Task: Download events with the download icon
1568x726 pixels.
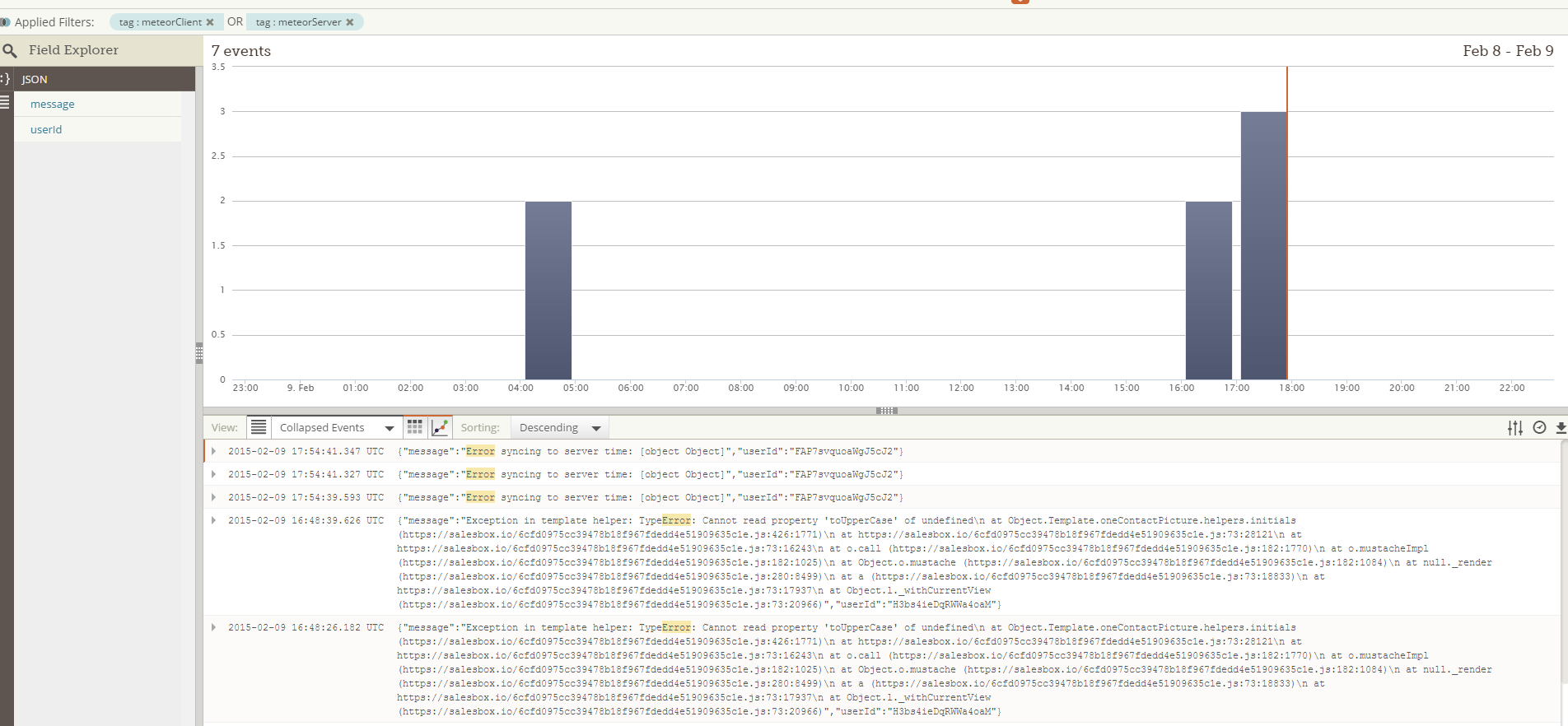Action: coord(1561,427)
